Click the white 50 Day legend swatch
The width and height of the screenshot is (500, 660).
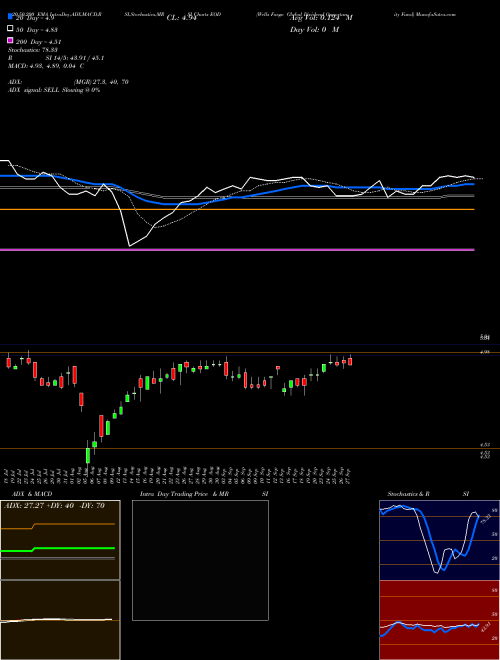pyautogui.click(x=10, y=29)
